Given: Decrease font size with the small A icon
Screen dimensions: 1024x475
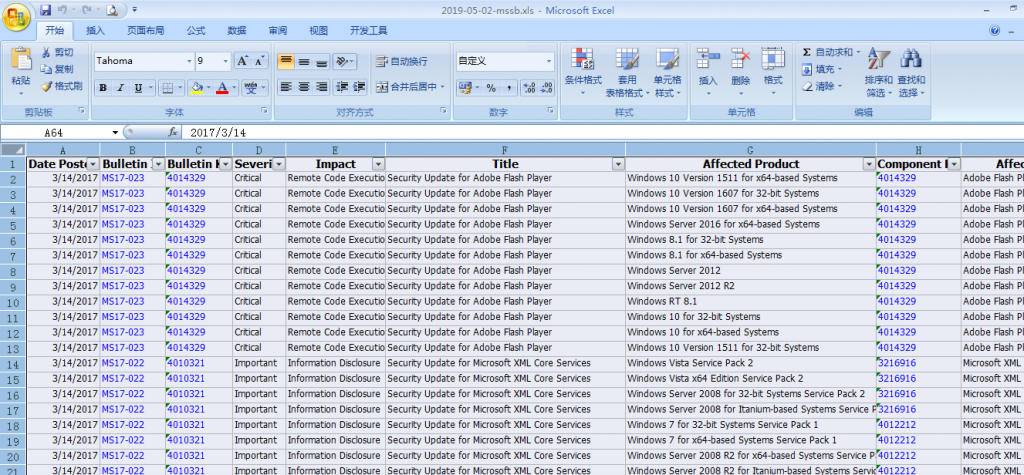Looking at the screenshot, I should 260,61.
